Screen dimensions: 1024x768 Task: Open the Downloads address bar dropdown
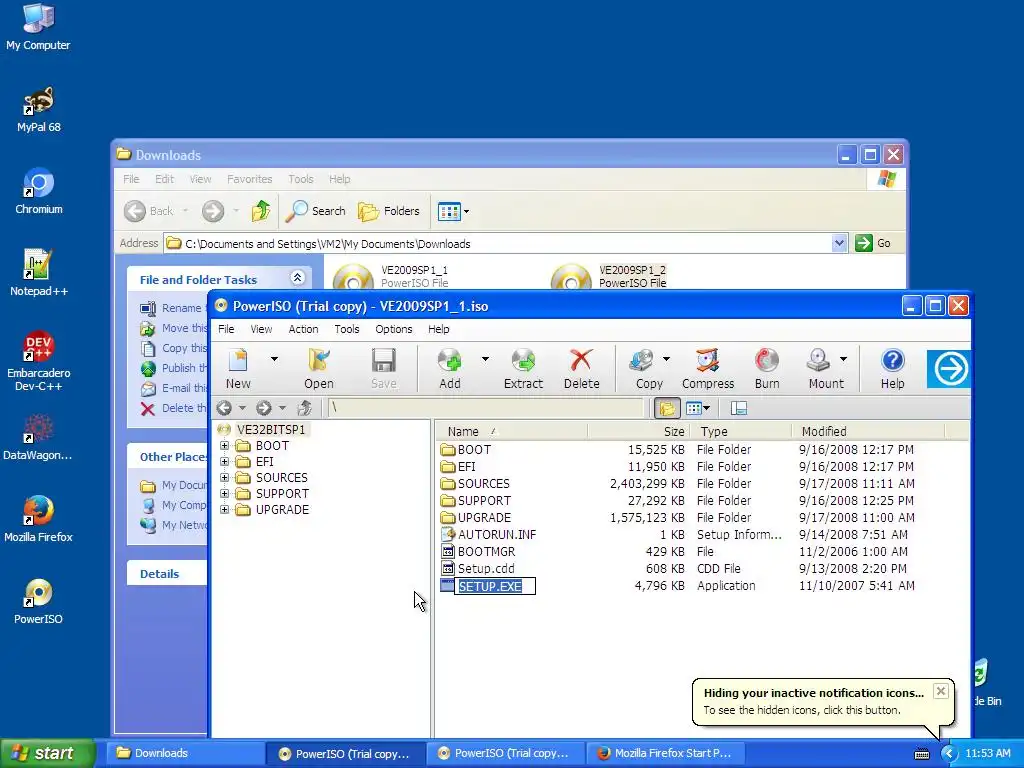tap(839, 243)
